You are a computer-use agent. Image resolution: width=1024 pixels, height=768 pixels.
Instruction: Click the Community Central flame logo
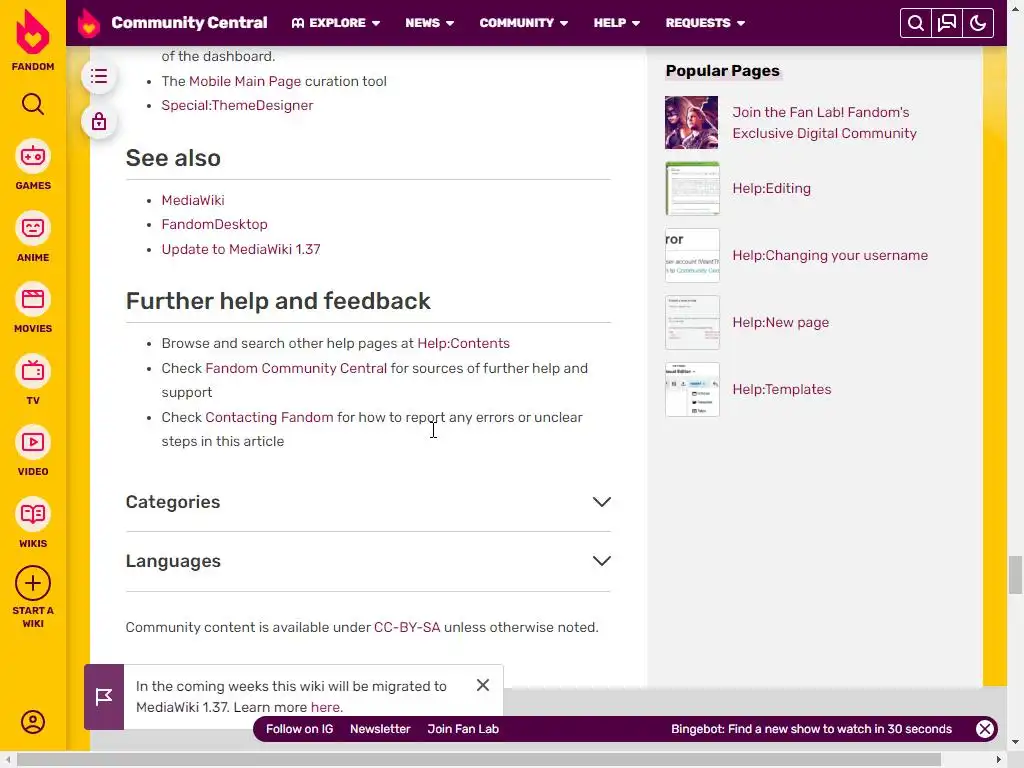[x=88, y=23]
